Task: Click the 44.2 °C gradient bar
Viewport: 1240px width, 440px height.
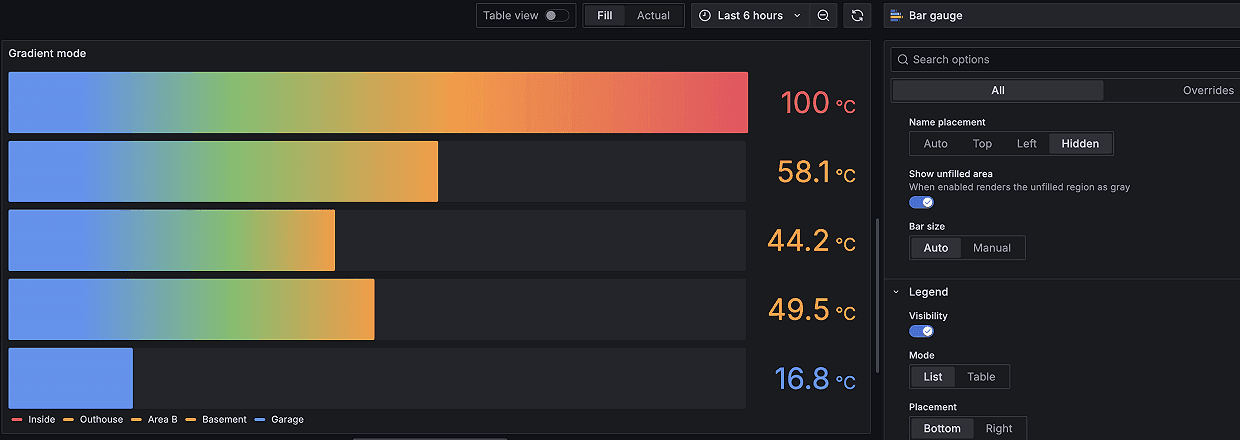Action: pyautogui.click(x=172, y=240)
